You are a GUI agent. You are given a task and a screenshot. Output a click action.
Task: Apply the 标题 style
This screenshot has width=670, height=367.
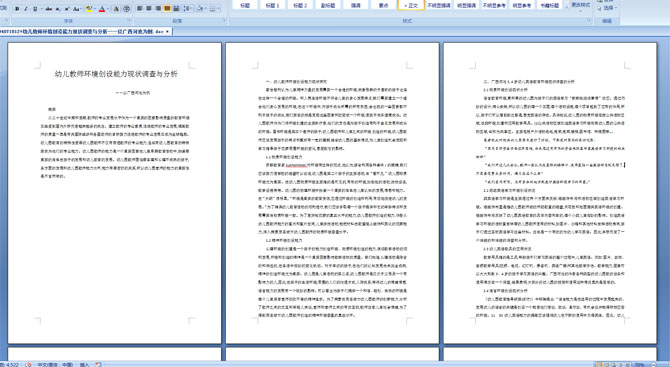pyautogui.click(x=245, y=5)
